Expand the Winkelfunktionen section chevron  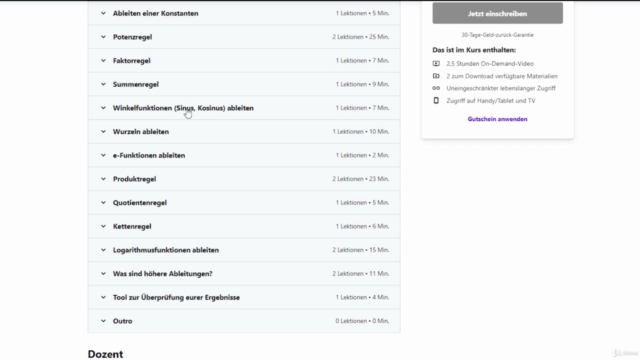(103, 108)
